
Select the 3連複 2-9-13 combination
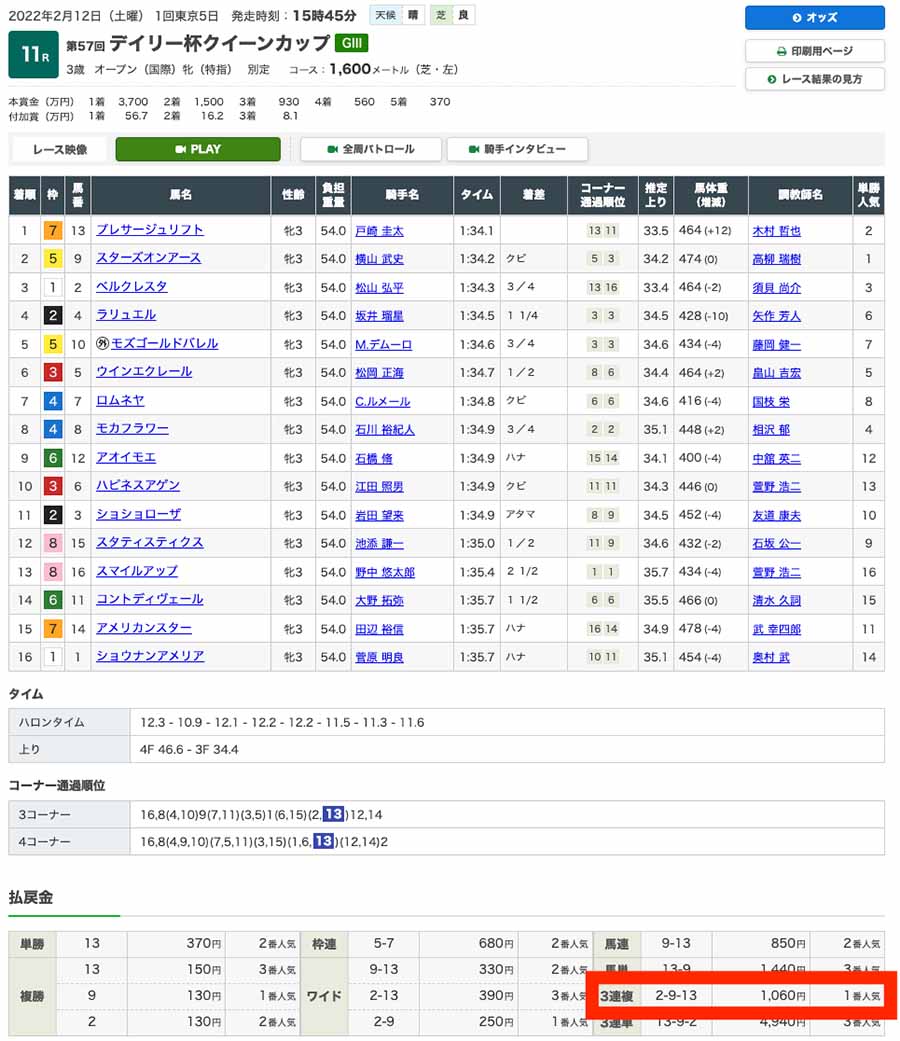(676, 995)
